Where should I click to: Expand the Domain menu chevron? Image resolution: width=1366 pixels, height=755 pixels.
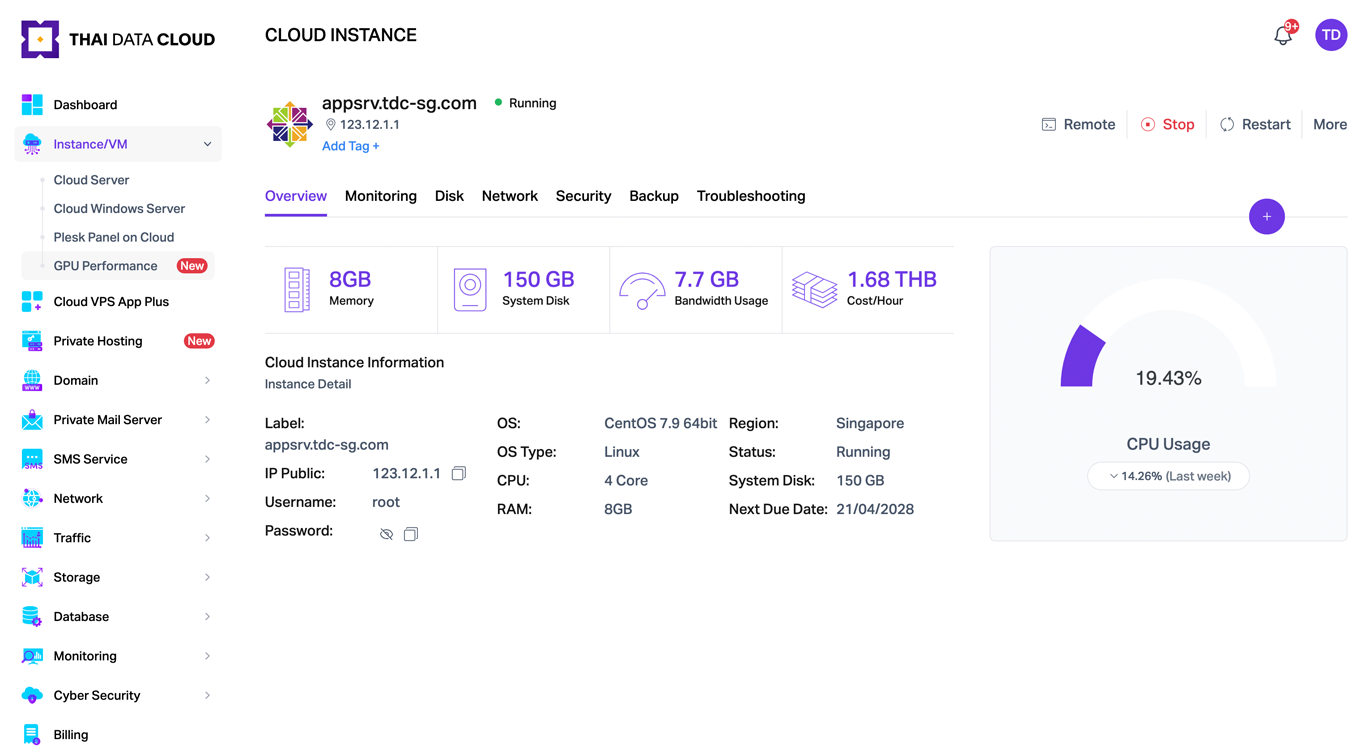coord(207,380)
